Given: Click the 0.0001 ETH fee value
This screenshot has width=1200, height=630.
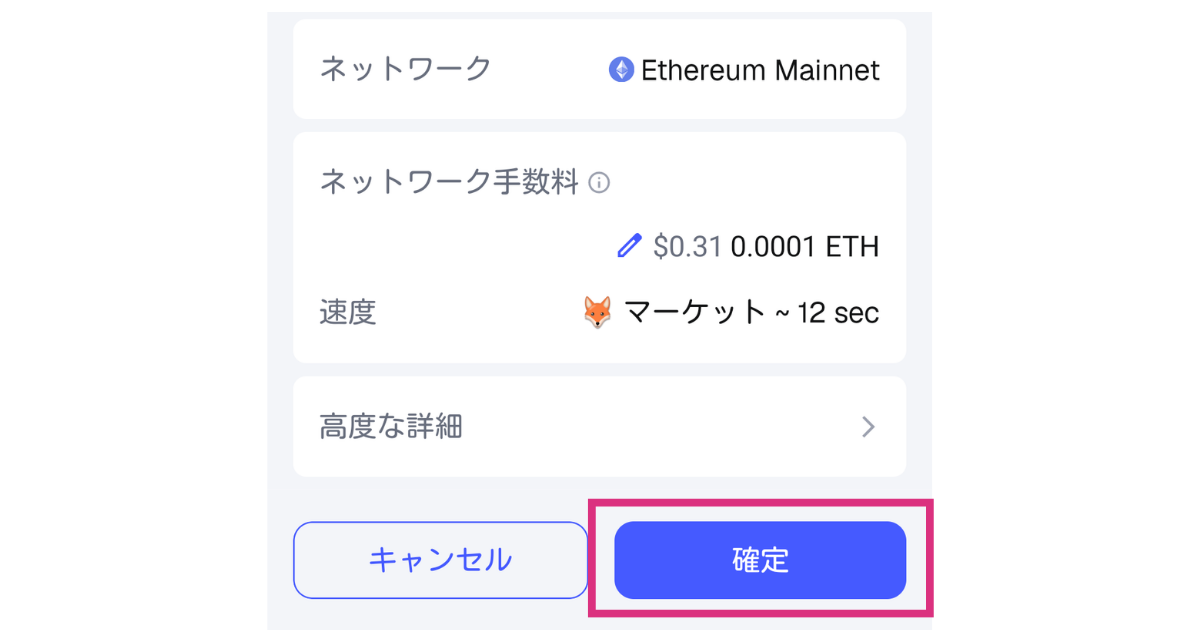Looking at the screenshot, I should 805,247.
